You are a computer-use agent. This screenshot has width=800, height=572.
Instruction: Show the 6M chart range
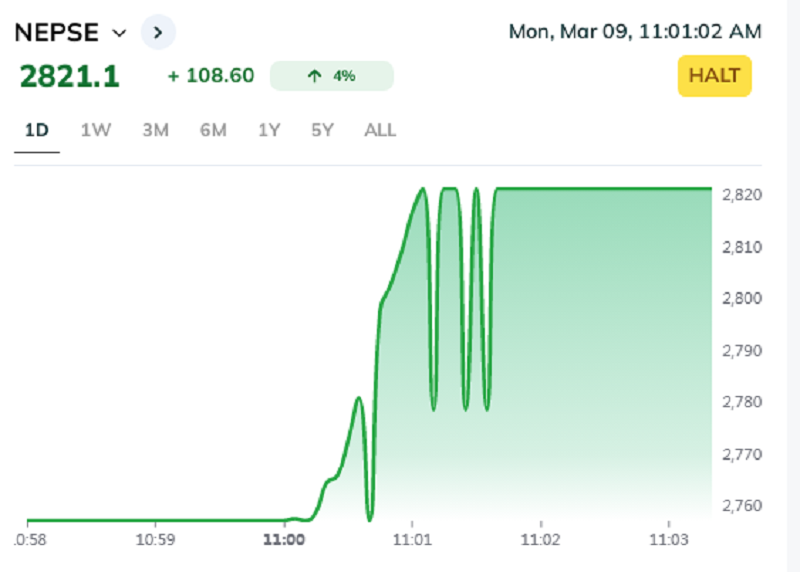(213, 130)
